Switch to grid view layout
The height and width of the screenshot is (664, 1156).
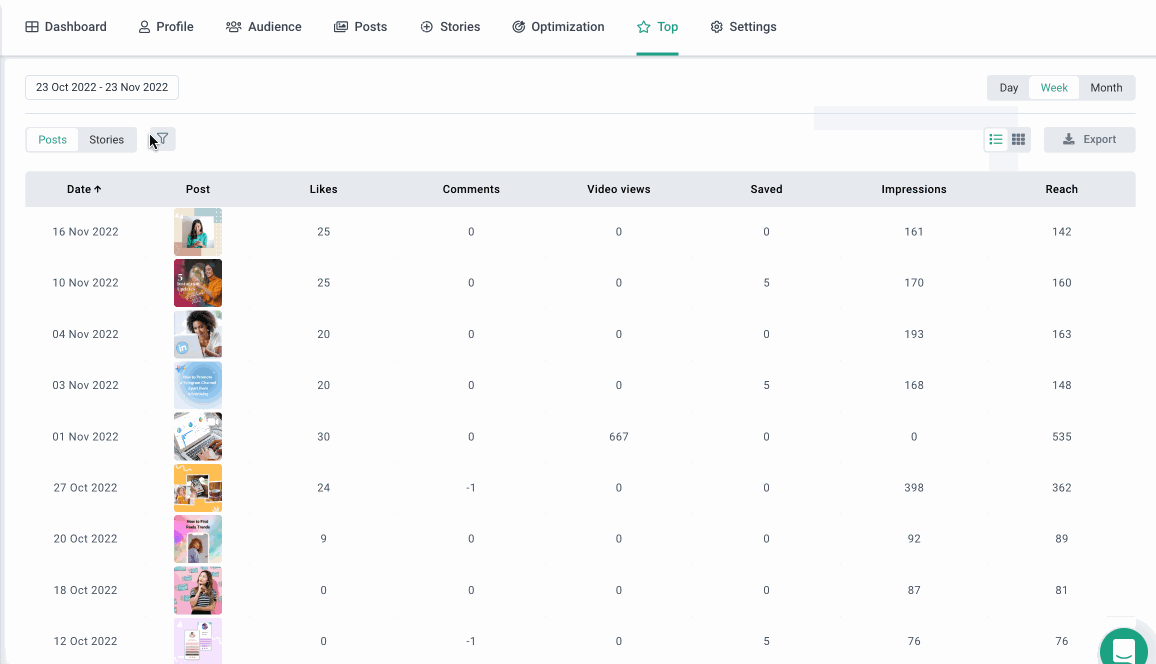pos(1019,140)
